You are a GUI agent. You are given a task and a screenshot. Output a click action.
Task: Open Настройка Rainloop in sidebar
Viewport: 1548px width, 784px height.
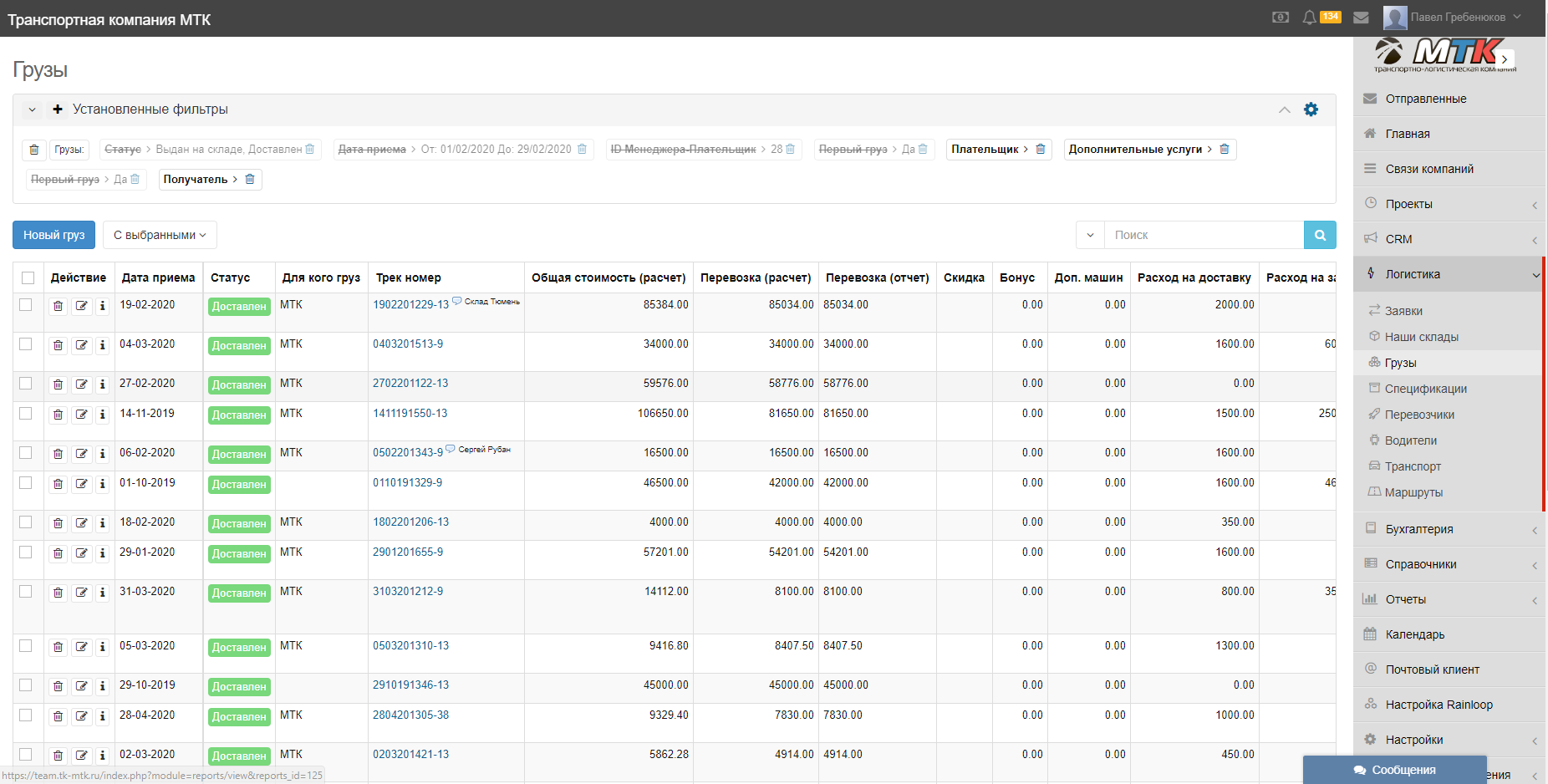(x=1449, y=705)
